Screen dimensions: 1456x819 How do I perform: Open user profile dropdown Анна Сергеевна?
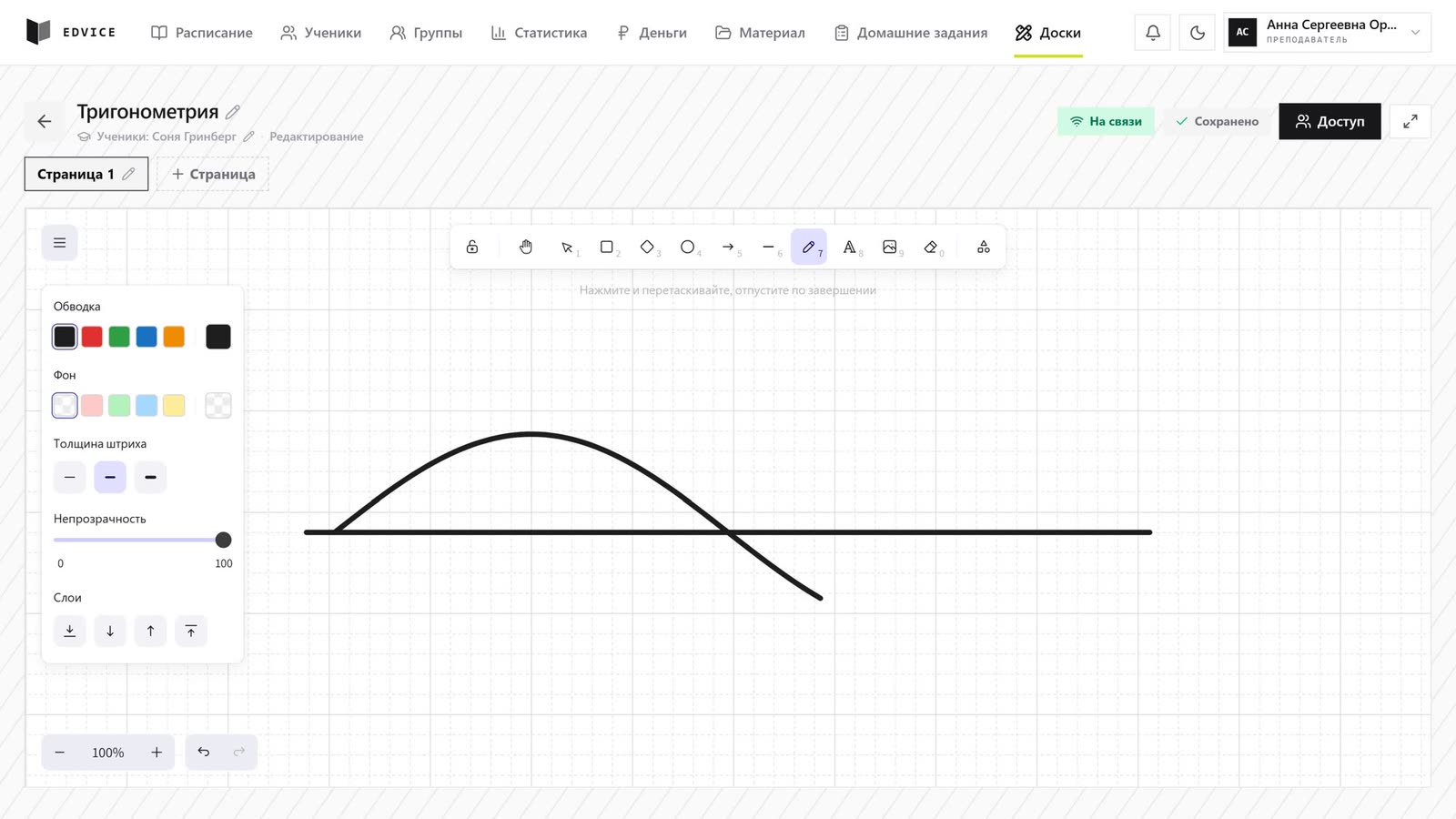coord(1327,33)
